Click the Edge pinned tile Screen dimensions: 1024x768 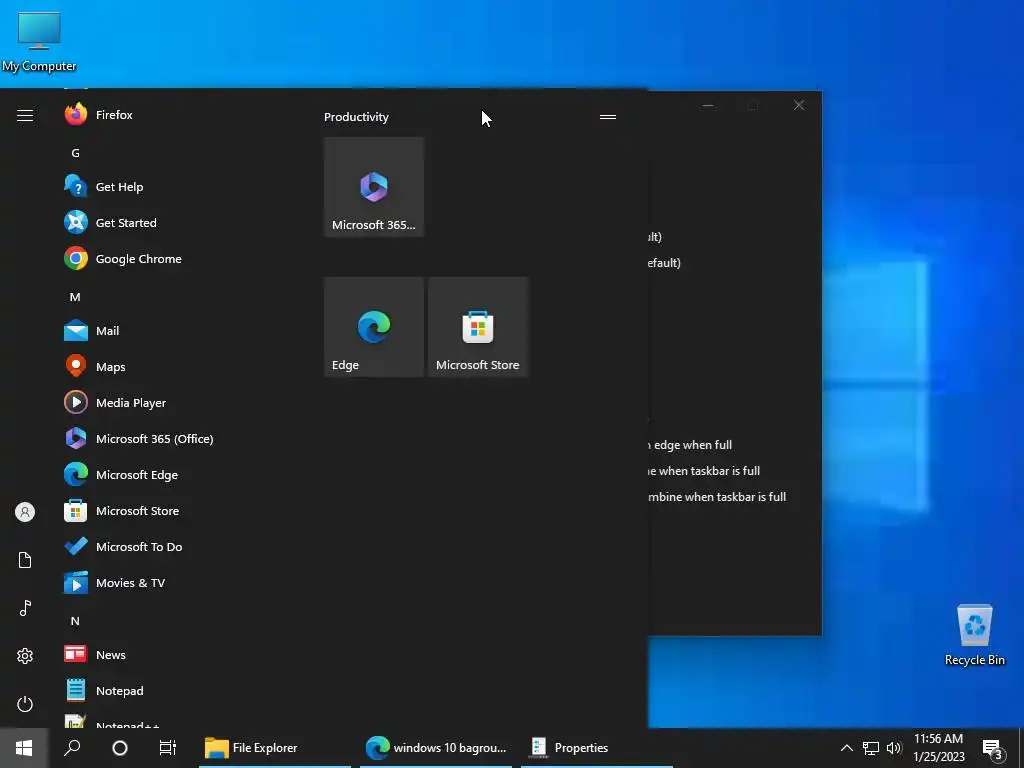(374, 327)
